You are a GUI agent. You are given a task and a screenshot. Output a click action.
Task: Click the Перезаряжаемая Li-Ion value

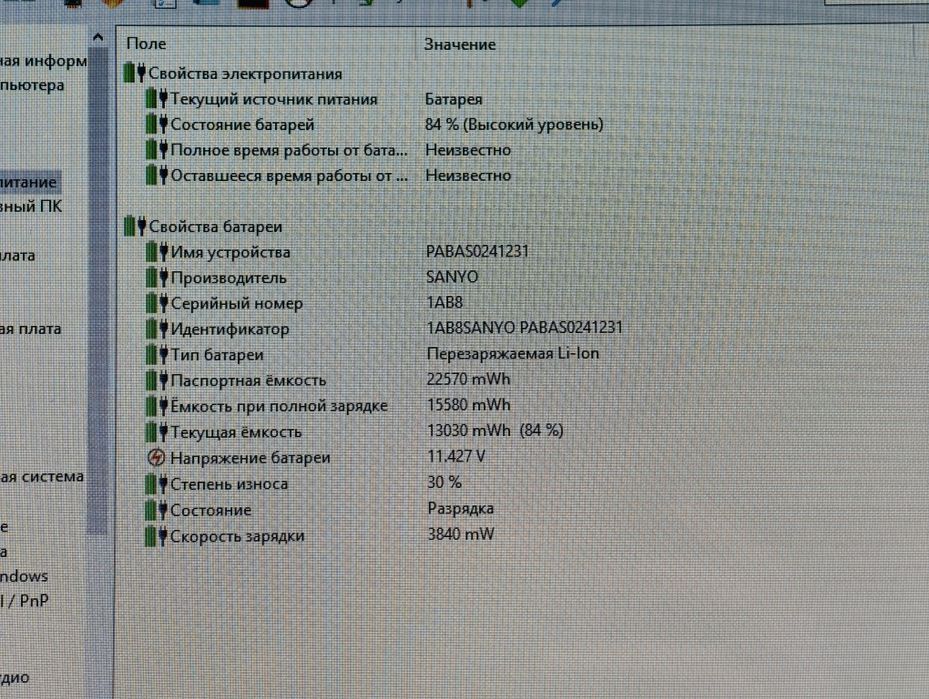(512, 354)
